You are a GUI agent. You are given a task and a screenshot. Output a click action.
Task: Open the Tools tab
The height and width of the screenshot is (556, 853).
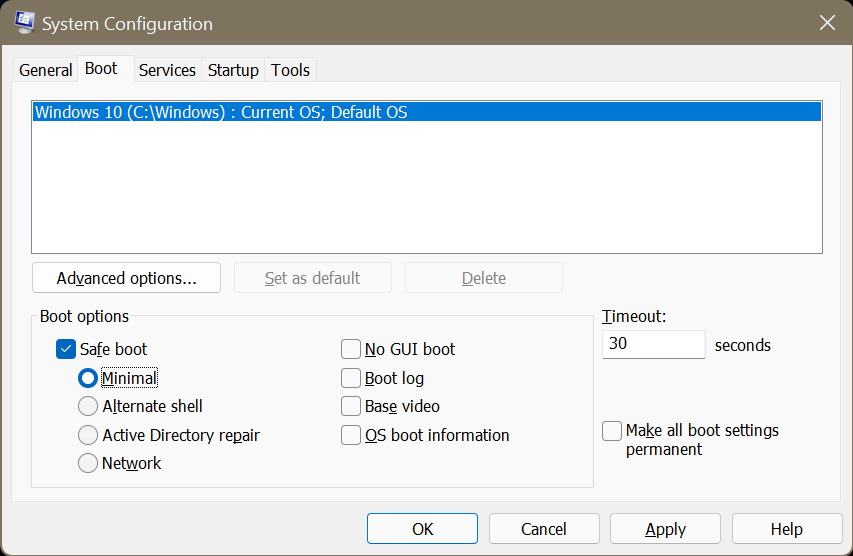point(290,70)
